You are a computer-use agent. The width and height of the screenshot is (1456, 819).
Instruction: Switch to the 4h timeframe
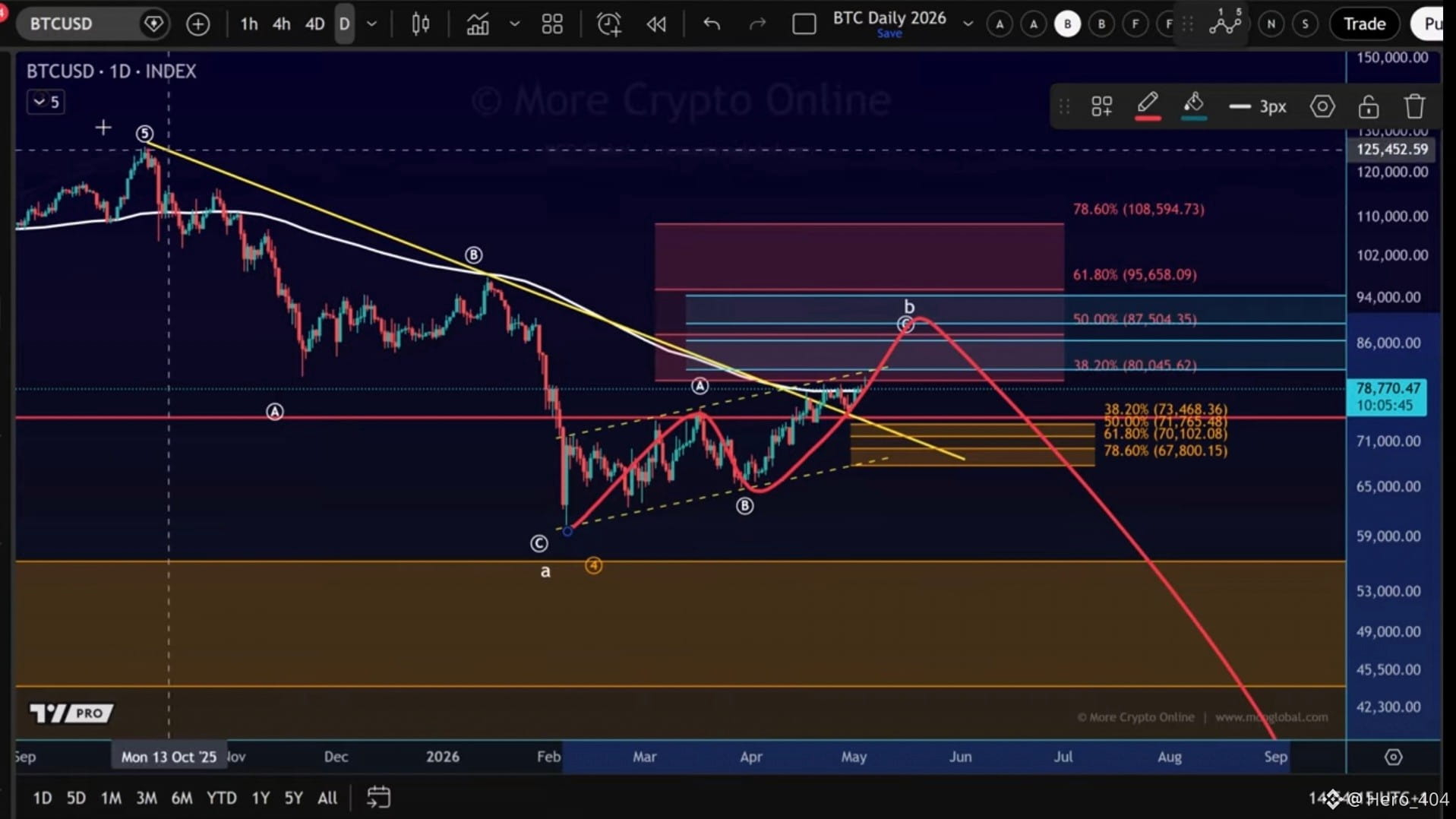[281, 24]
